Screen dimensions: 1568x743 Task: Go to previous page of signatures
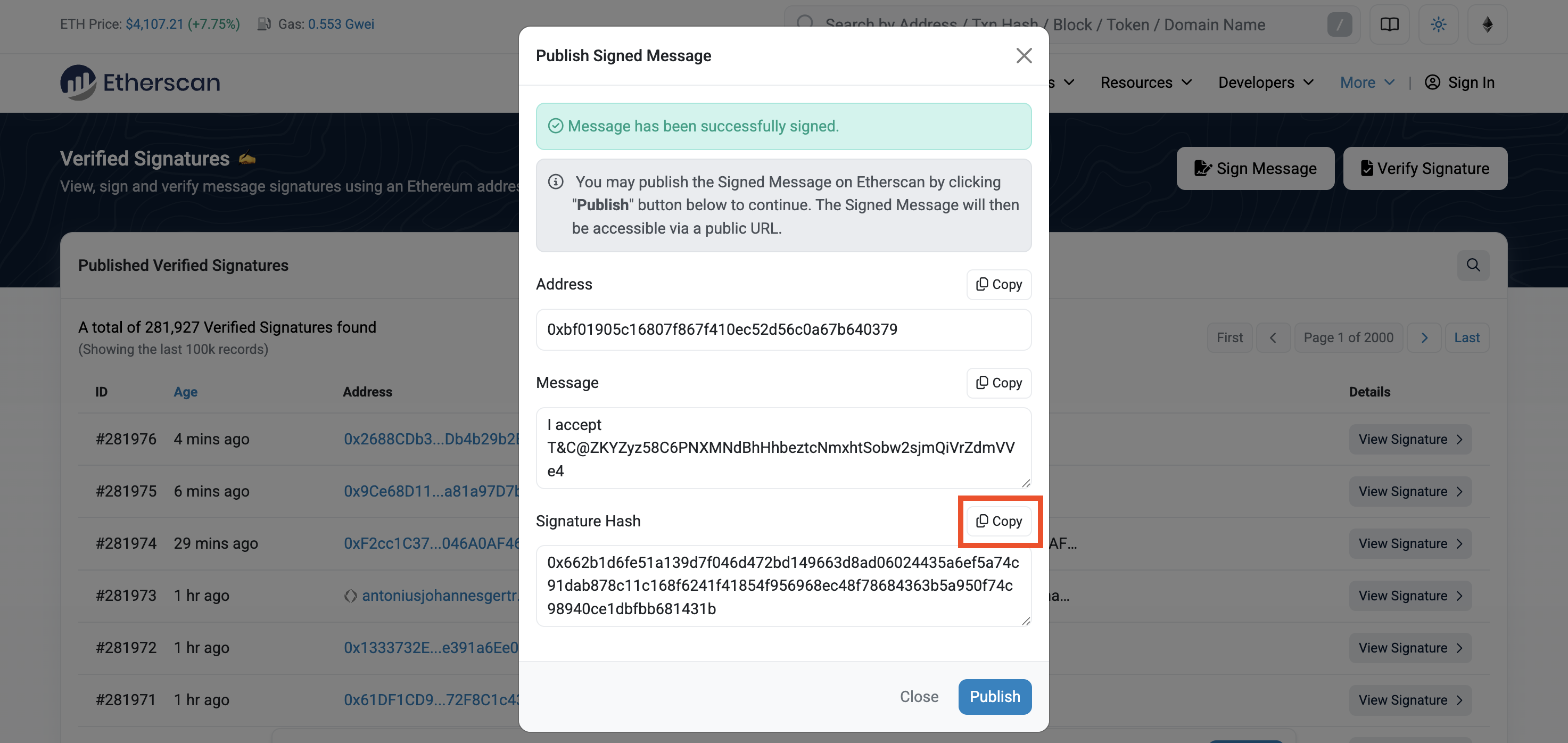tap(1272, 338)
